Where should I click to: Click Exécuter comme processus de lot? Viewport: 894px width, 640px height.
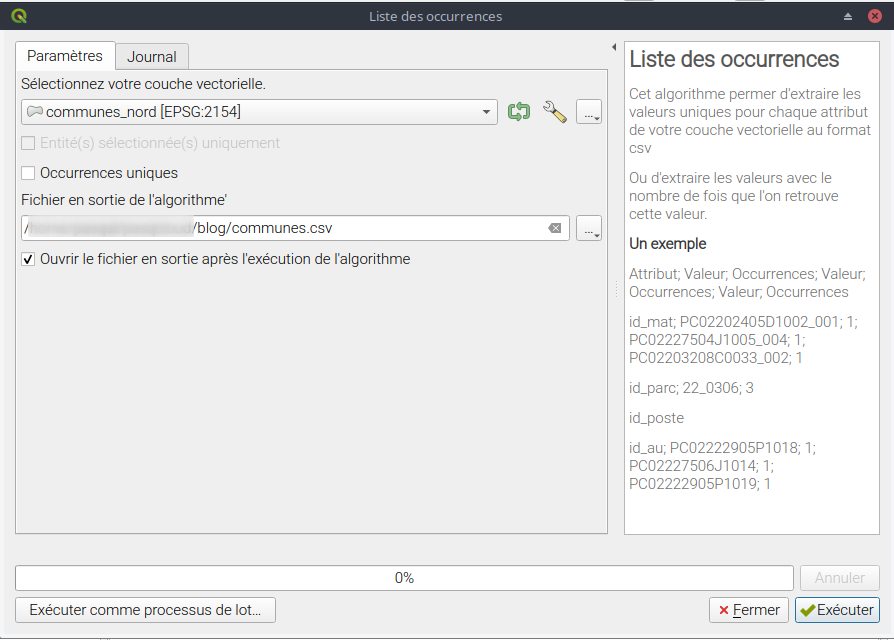point(145,610)
